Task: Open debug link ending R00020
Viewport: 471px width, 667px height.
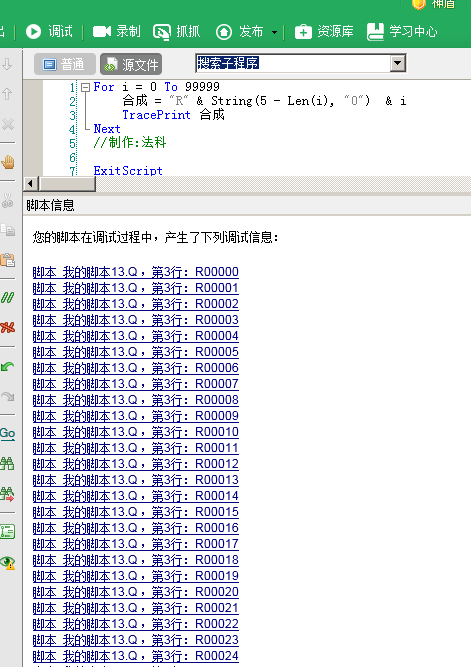Action: [x=135, y=592]
